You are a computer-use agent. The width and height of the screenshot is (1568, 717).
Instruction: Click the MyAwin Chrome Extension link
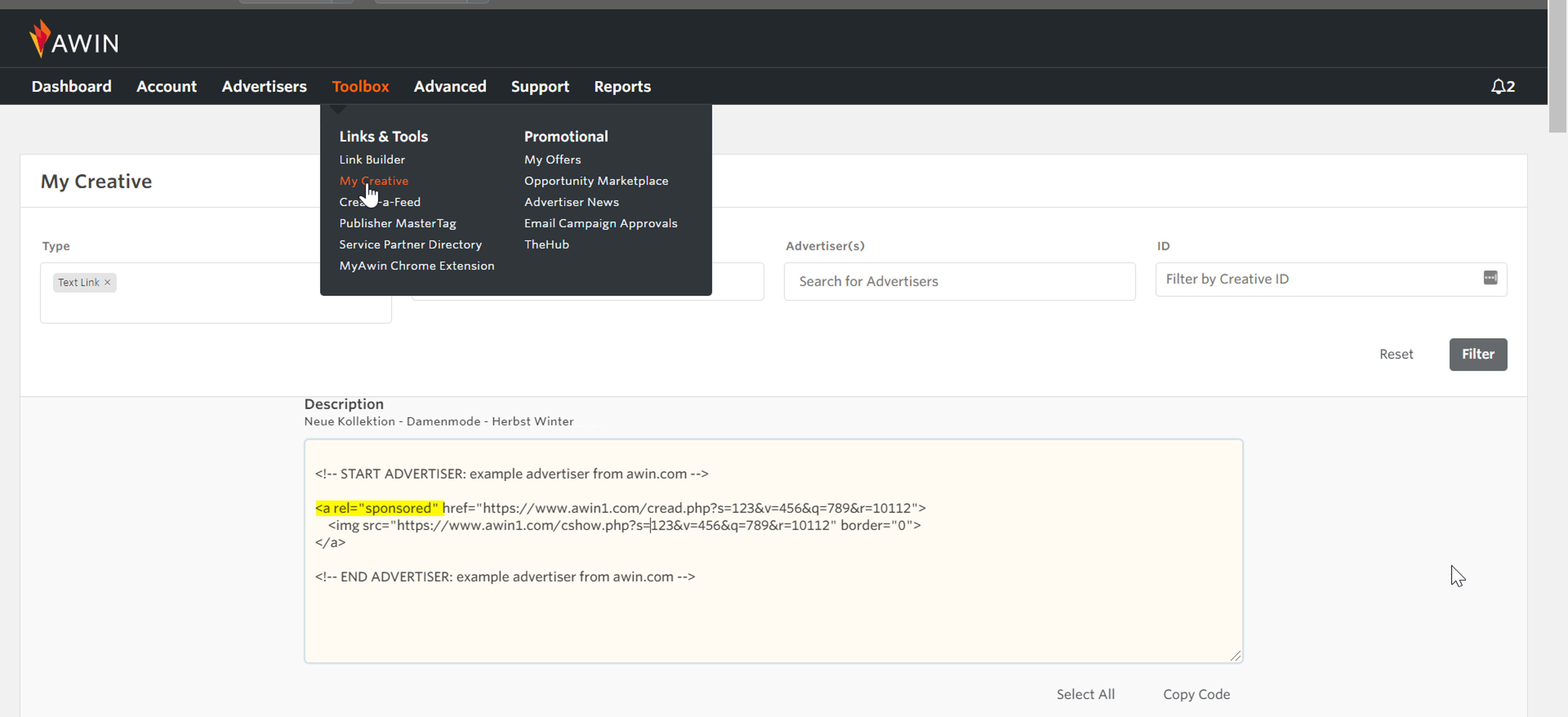click(x=416, y=266)
